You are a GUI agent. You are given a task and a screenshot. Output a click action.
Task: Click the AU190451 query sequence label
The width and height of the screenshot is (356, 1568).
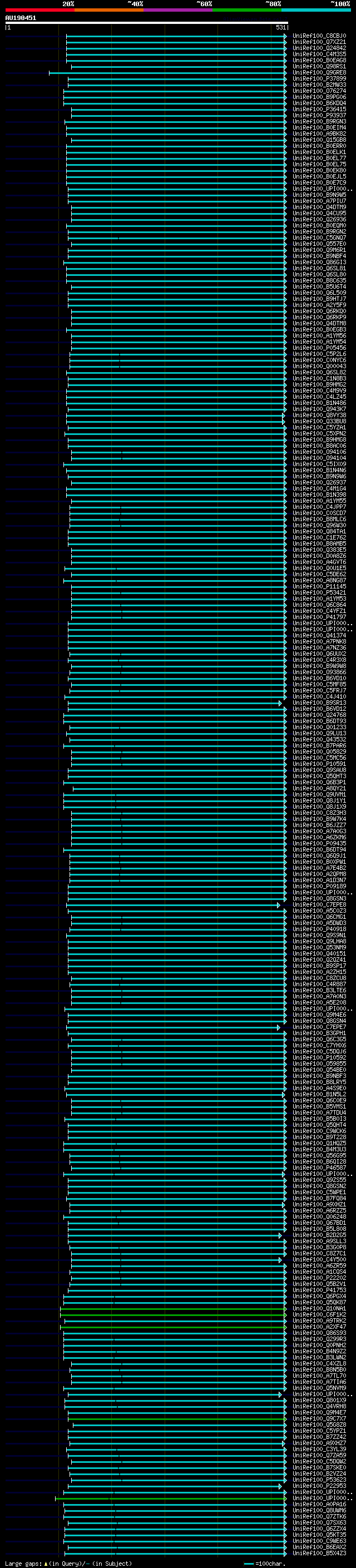click(21, 18)
